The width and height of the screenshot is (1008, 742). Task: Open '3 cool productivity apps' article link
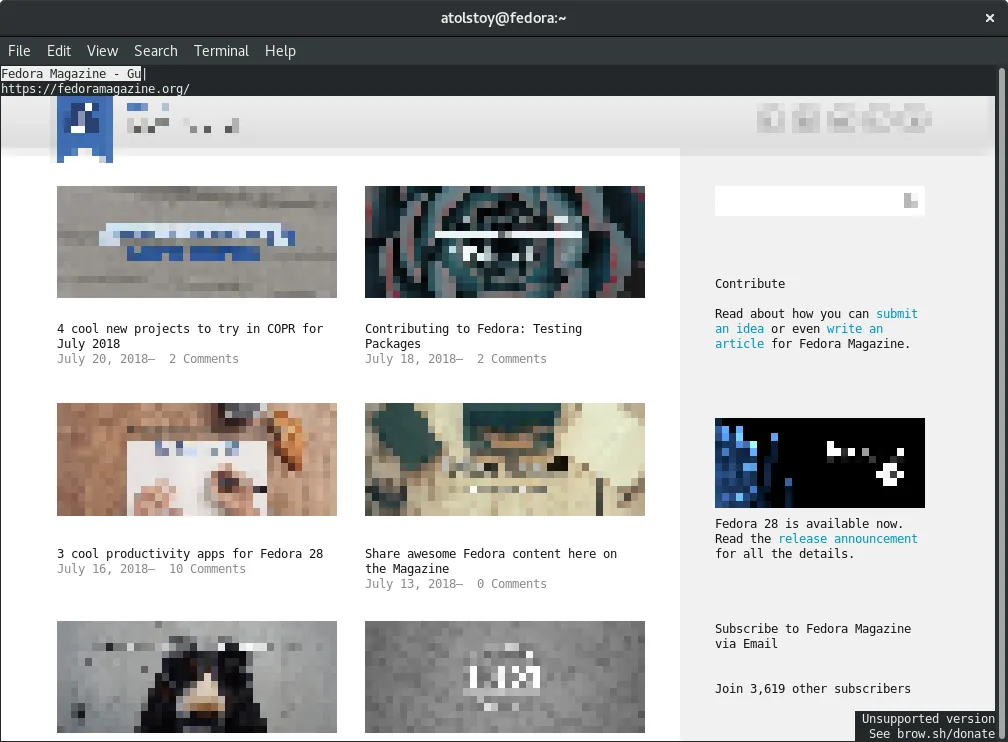(190, 554)
